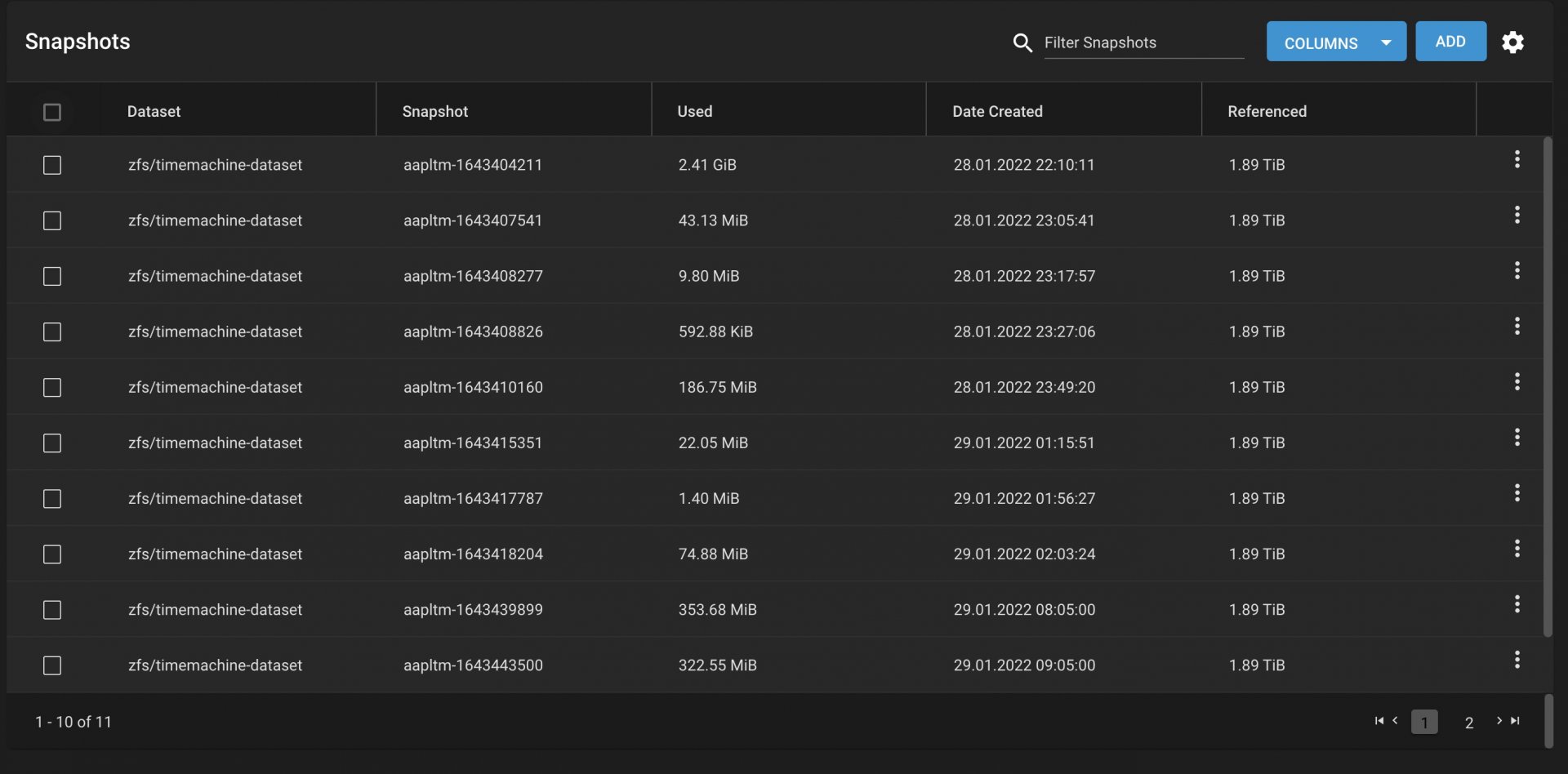The height and width of the screenshot is (774, 1568).
Task: Click date 28.01.2022 23:49:20
Action: [x=1024, y=387]
